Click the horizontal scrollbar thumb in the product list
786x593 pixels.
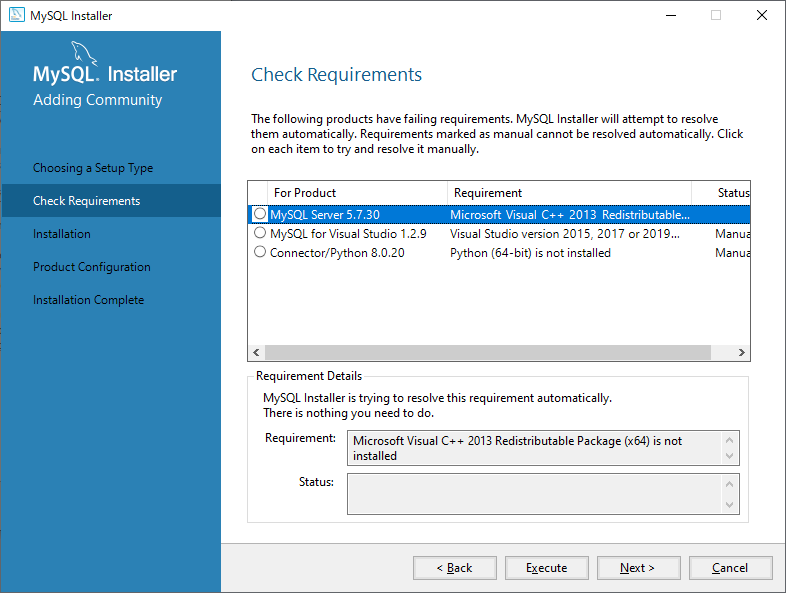point(488,352)
